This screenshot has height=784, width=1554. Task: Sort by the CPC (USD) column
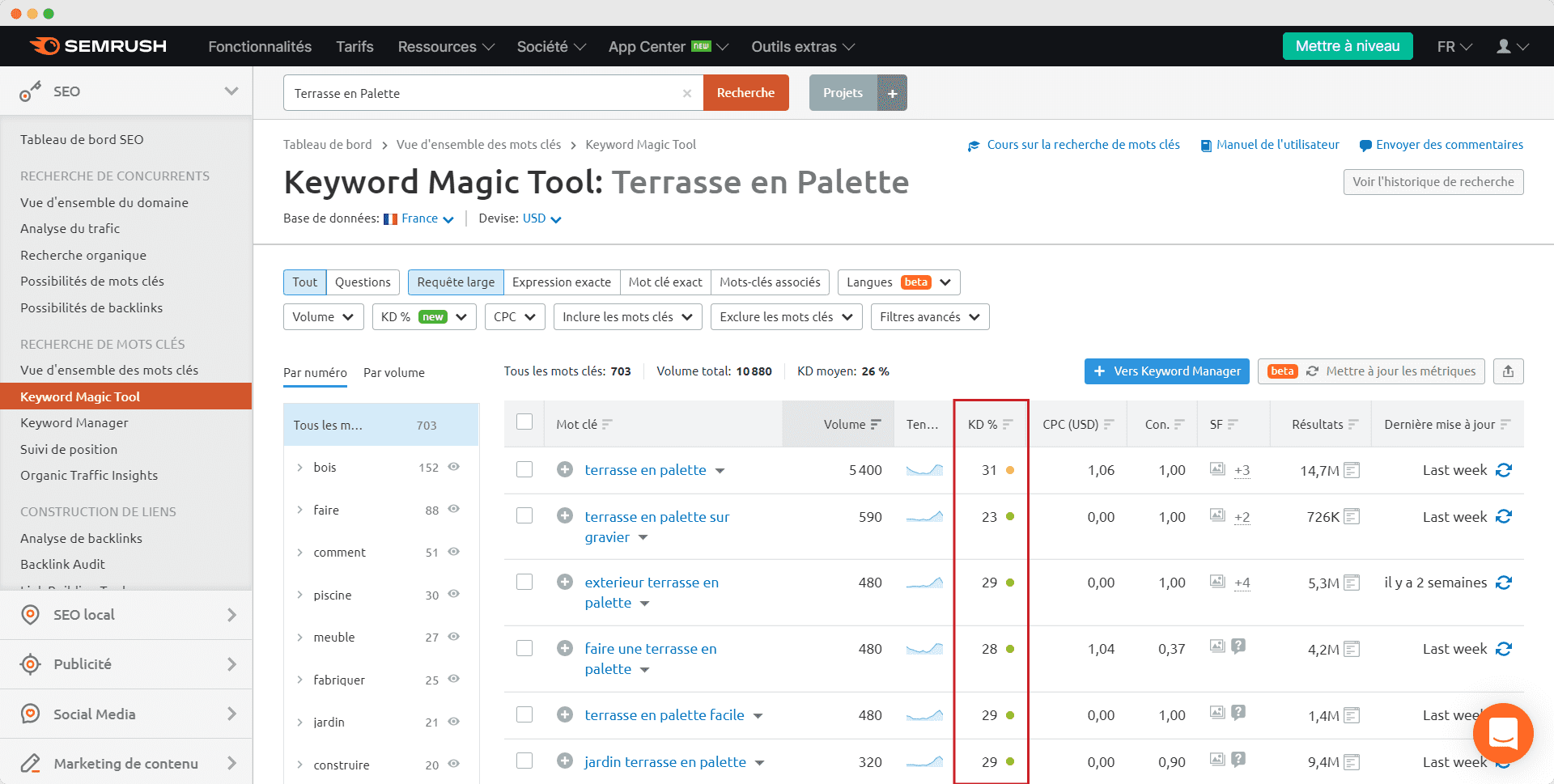(1109, 424)
